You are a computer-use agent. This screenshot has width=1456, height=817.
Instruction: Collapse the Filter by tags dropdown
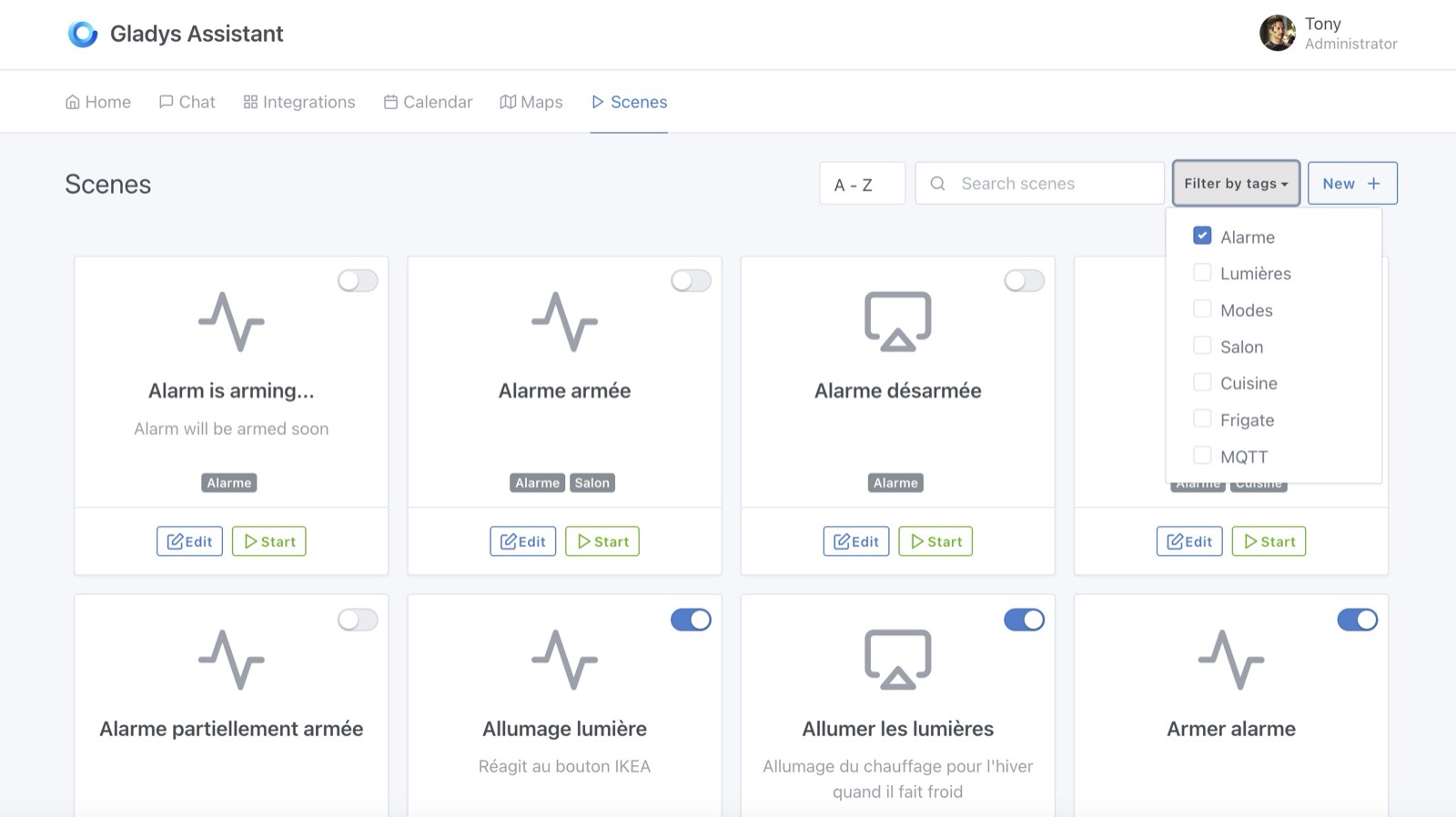(x=1235, y=184)
